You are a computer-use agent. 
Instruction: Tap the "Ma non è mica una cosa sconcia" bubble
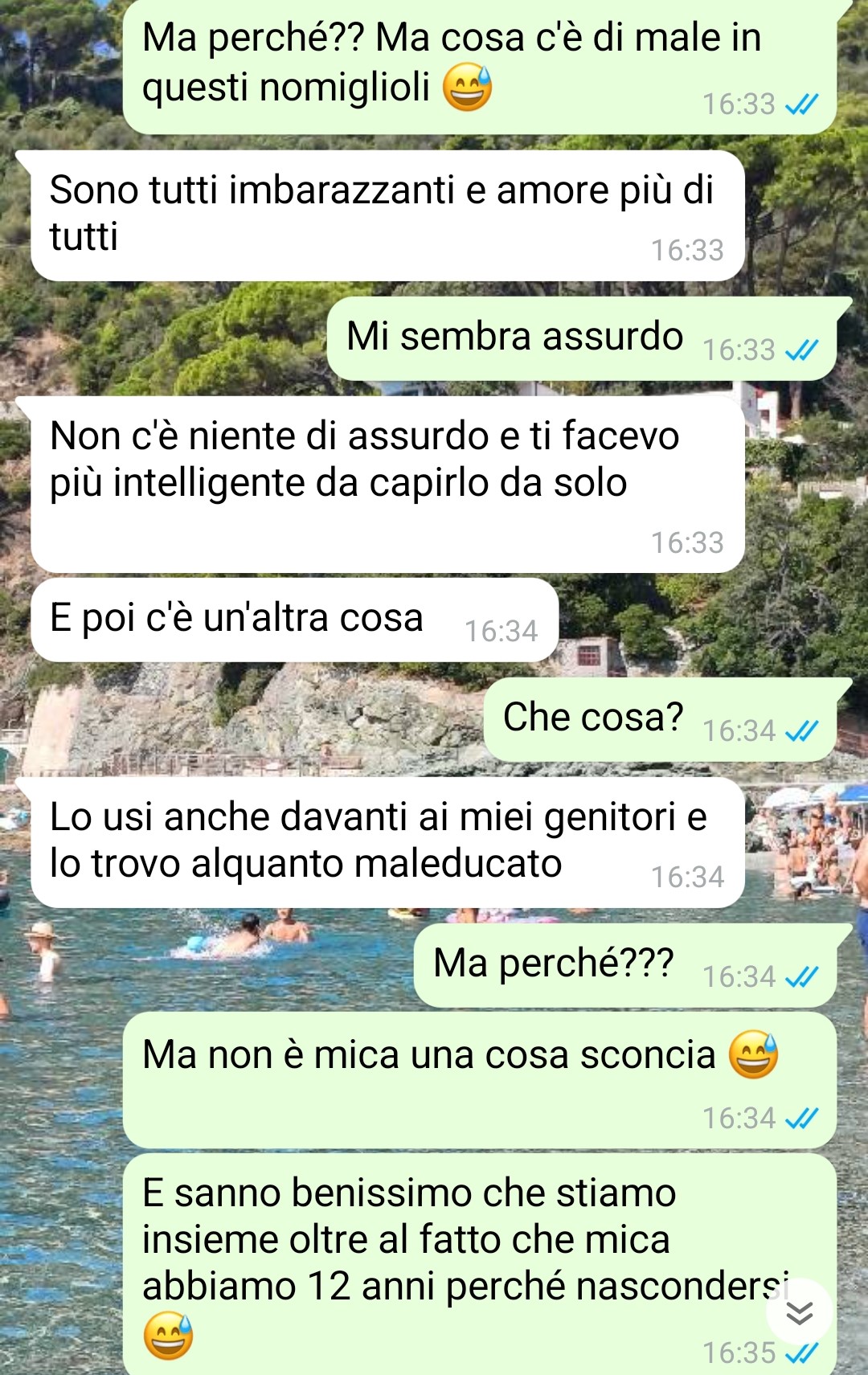(480, 1080)
